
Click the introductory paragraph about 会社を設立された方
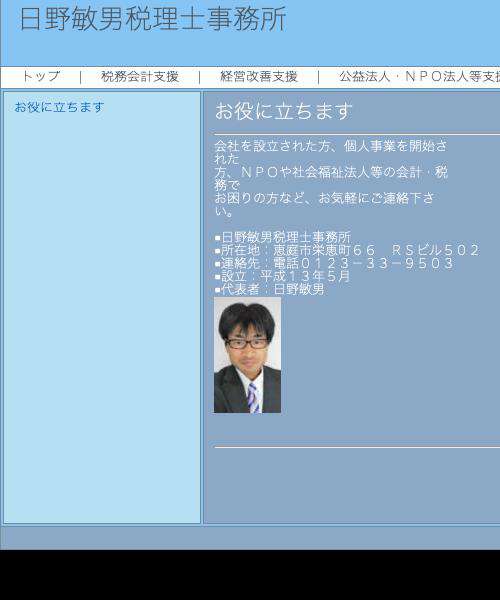(x=331, y=178)
